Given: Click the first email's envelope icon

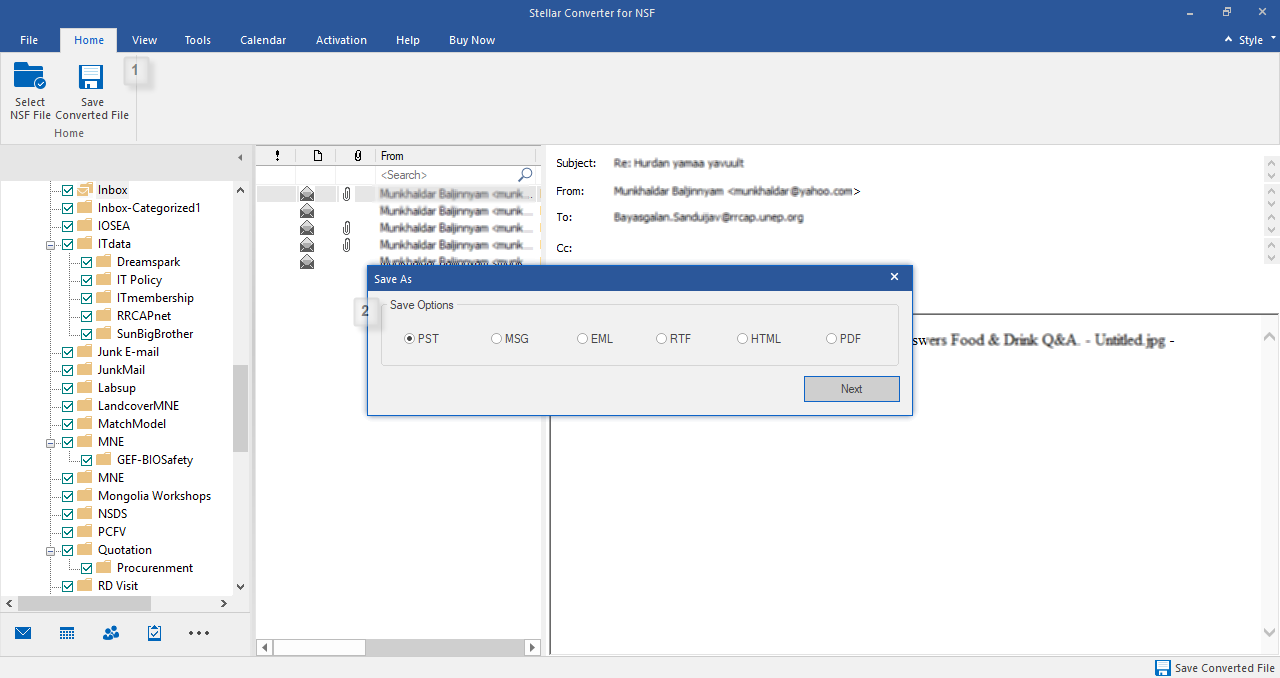Looking at the screenshot, I should pyautogui.click(x=307, y=194).
